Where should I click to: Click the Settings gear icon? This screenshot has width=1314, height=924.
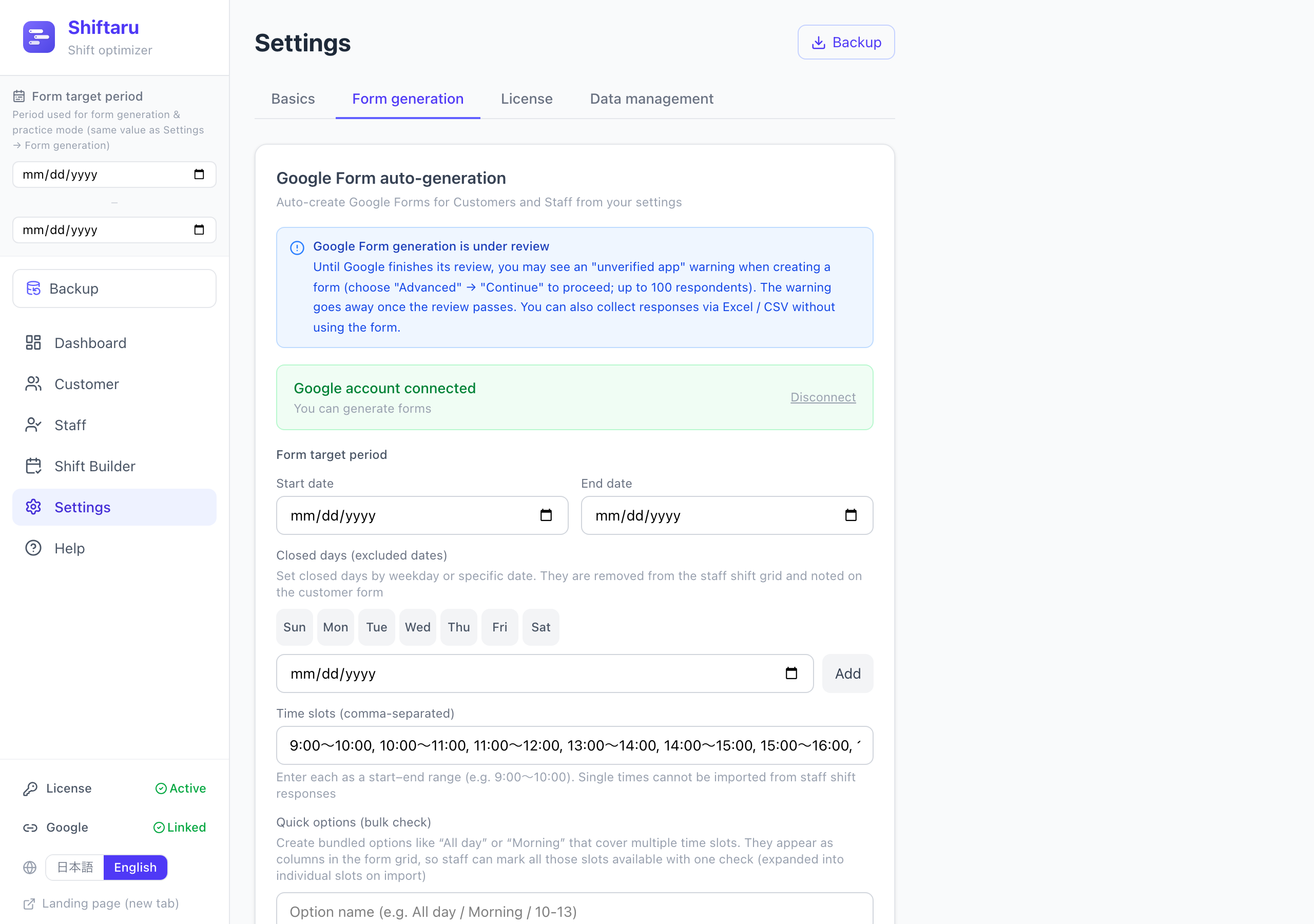pyautogui.click(x=33, y=507)
